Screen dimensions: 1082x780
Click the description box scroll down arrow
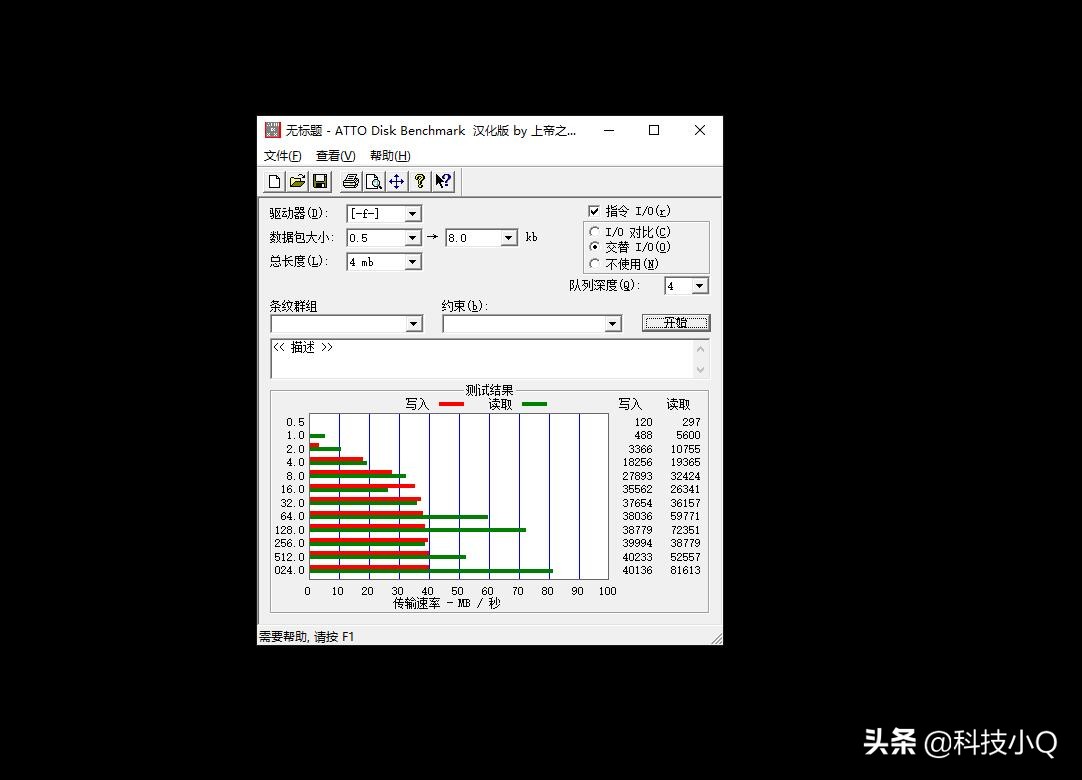point(700,369)
